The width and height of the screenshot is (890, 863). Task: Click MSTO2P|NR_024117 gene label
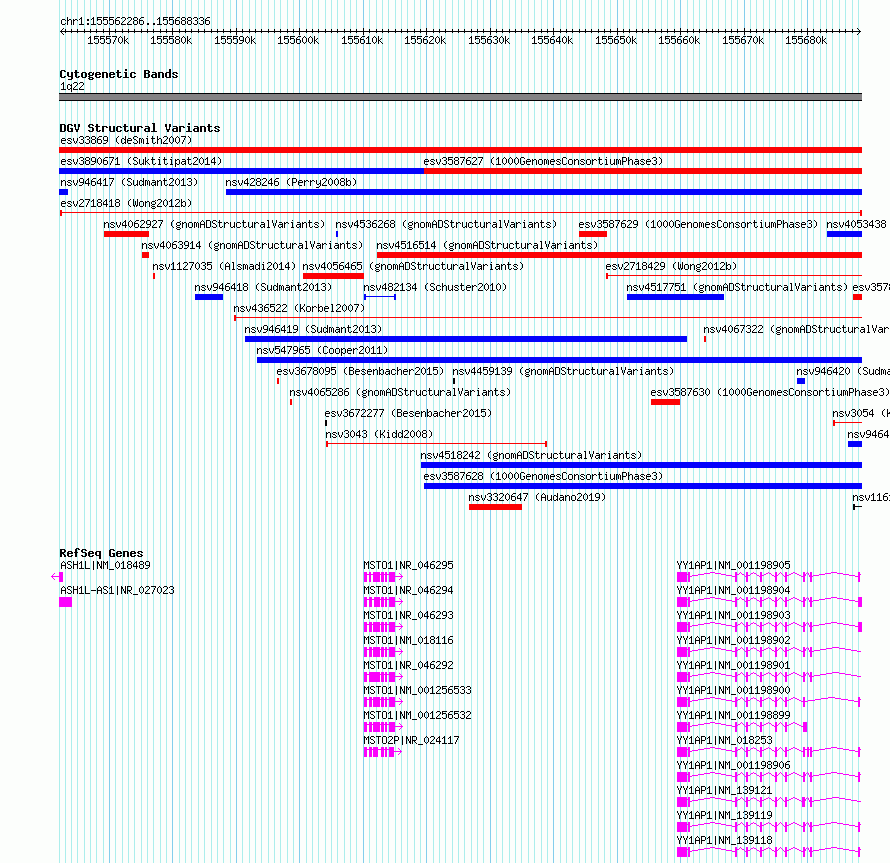tap(411, 740)
